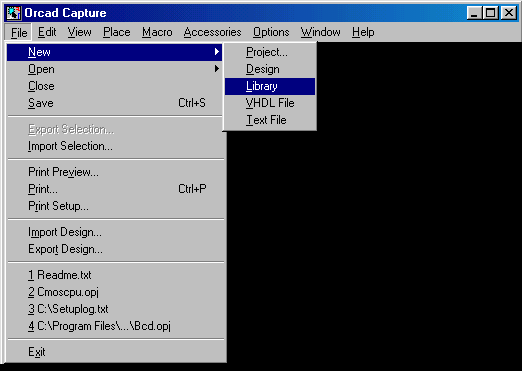Select Print... menu item
Screen dimensions: 522x371
coord(116,189)
